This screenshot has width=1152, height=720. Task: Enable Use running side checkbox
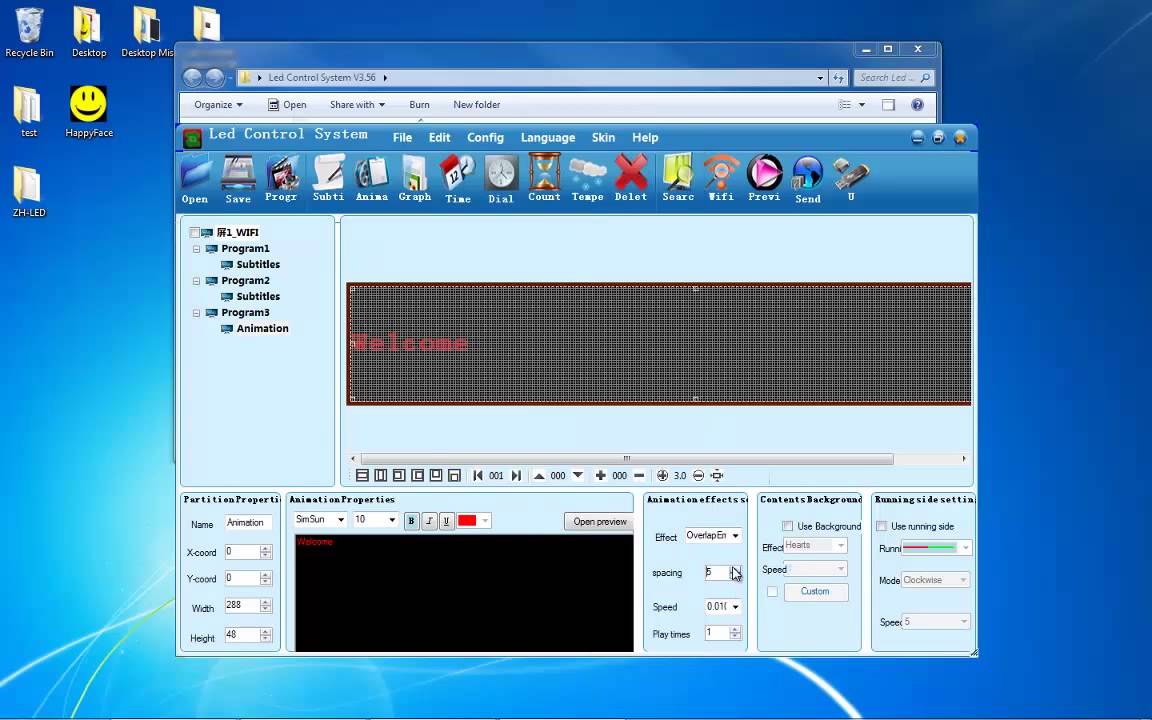(882, 526)
